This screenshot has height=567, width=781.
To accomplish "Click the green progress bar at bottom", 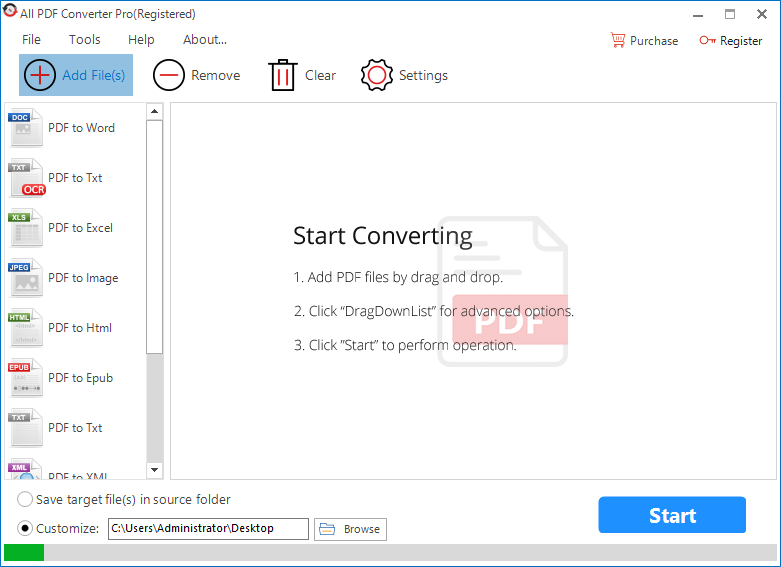I will (x=24, y=553).
